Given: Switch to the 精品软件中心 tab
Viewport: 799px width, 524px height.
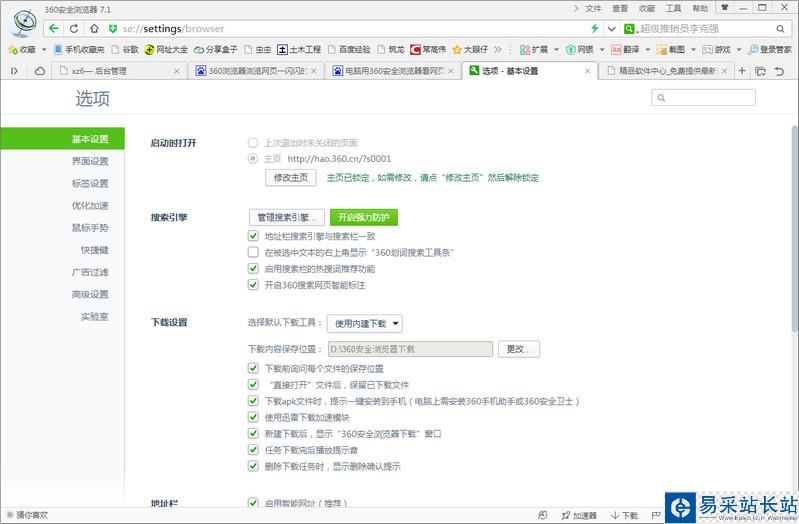Looking at the screenshot, I should pyautogui.click(x=667, y=71).
